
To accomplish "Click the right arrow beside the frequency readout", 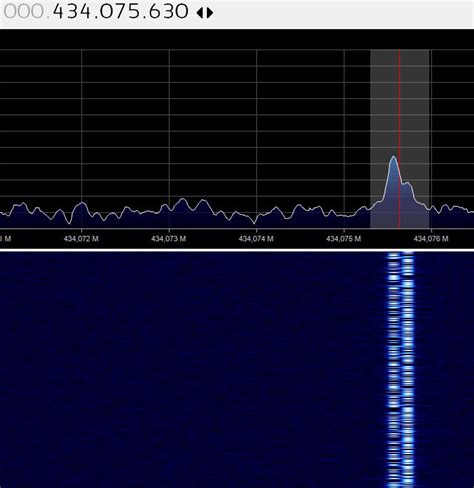I will pyautogui.click(x=210, y=13).
